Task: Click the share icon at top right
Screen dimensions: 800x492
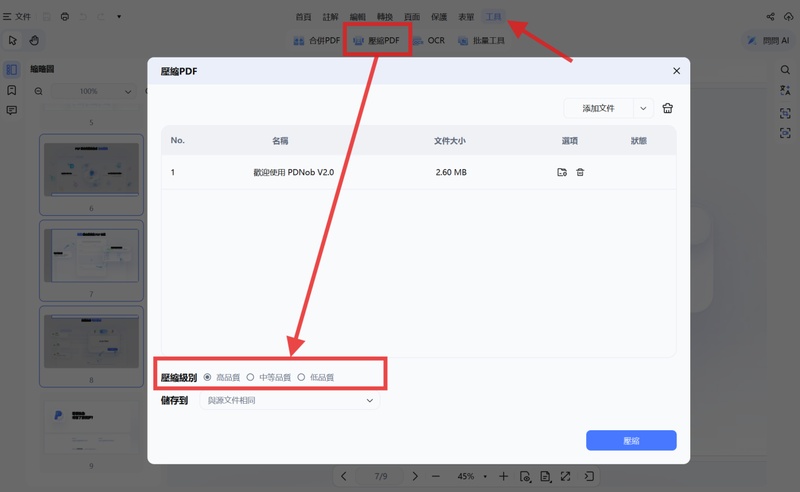Action: [770, 17]
